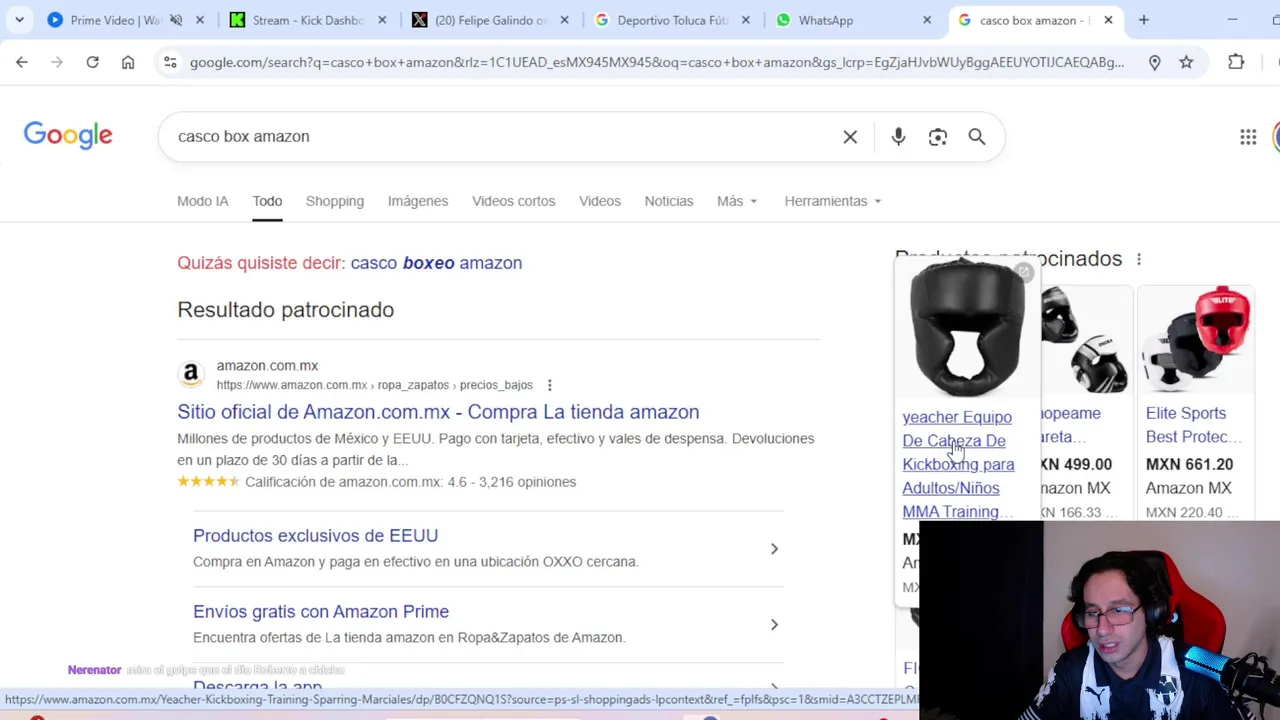Click the browser address bar URL
The height and width of the screenshot is (720, 1280).
(657, 62)
